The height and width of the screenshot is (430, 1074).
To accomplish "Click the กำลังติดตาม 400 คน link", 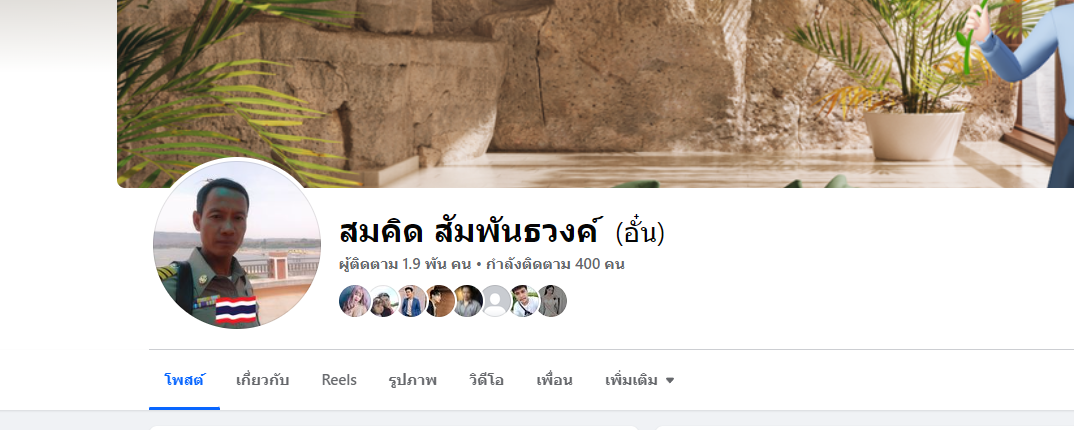I will [555, 264].
